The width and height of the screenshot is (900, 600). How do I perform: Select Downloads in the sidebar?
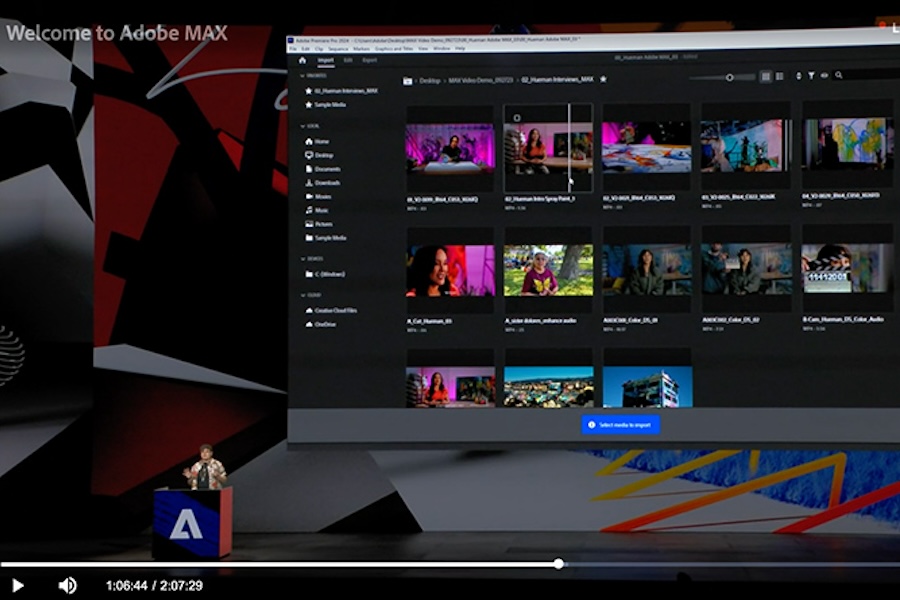pyautogui.click(x=323, y=183)
